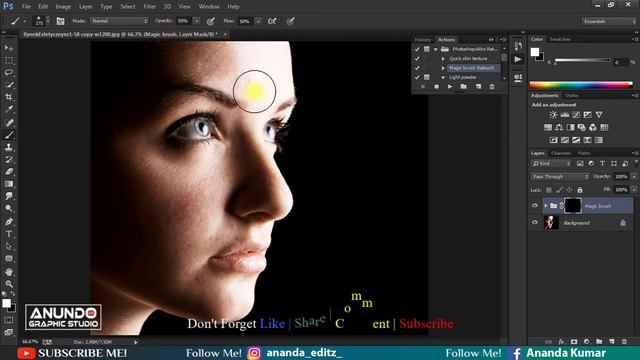
Task: Open the Image menu
Action: [x=63, y=7]
